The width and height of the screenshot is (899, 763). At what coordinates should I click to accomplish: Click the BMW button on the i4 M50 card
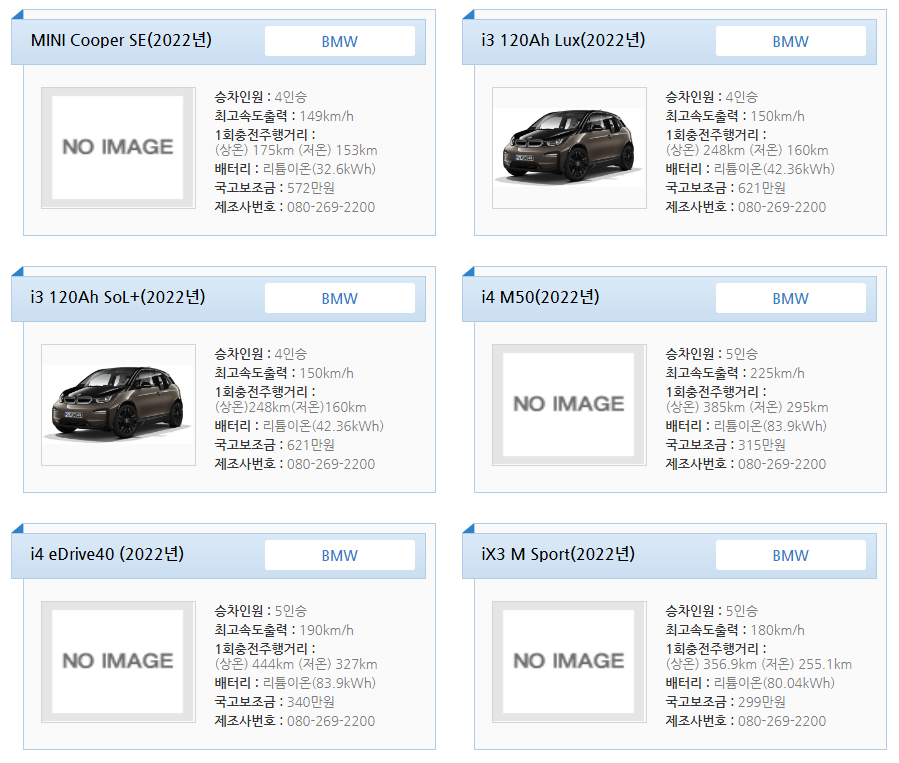(791, 298)
